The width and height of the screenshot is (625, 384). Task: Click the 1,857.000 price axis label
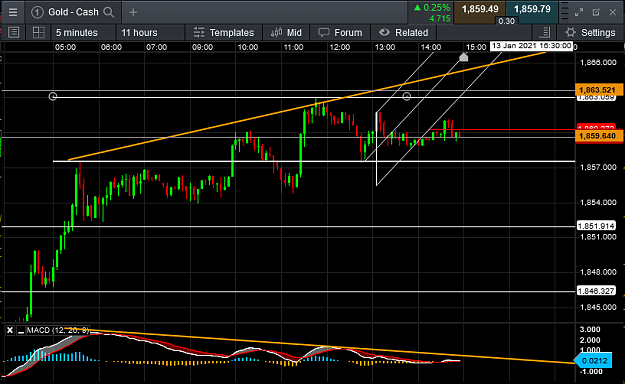click(598, 167)
